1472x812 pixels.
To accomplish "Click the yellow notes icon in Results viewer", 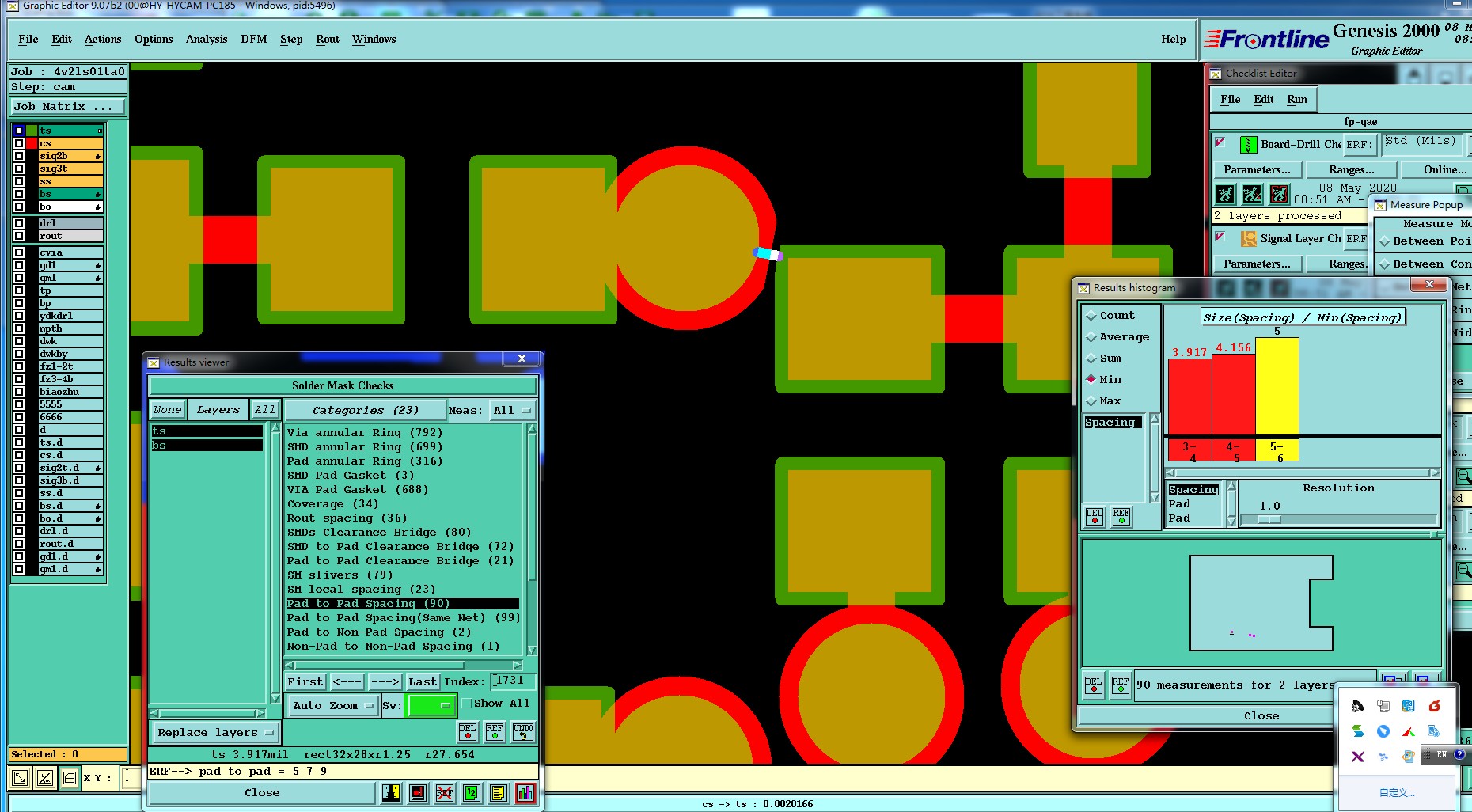I will click(499, 792).
